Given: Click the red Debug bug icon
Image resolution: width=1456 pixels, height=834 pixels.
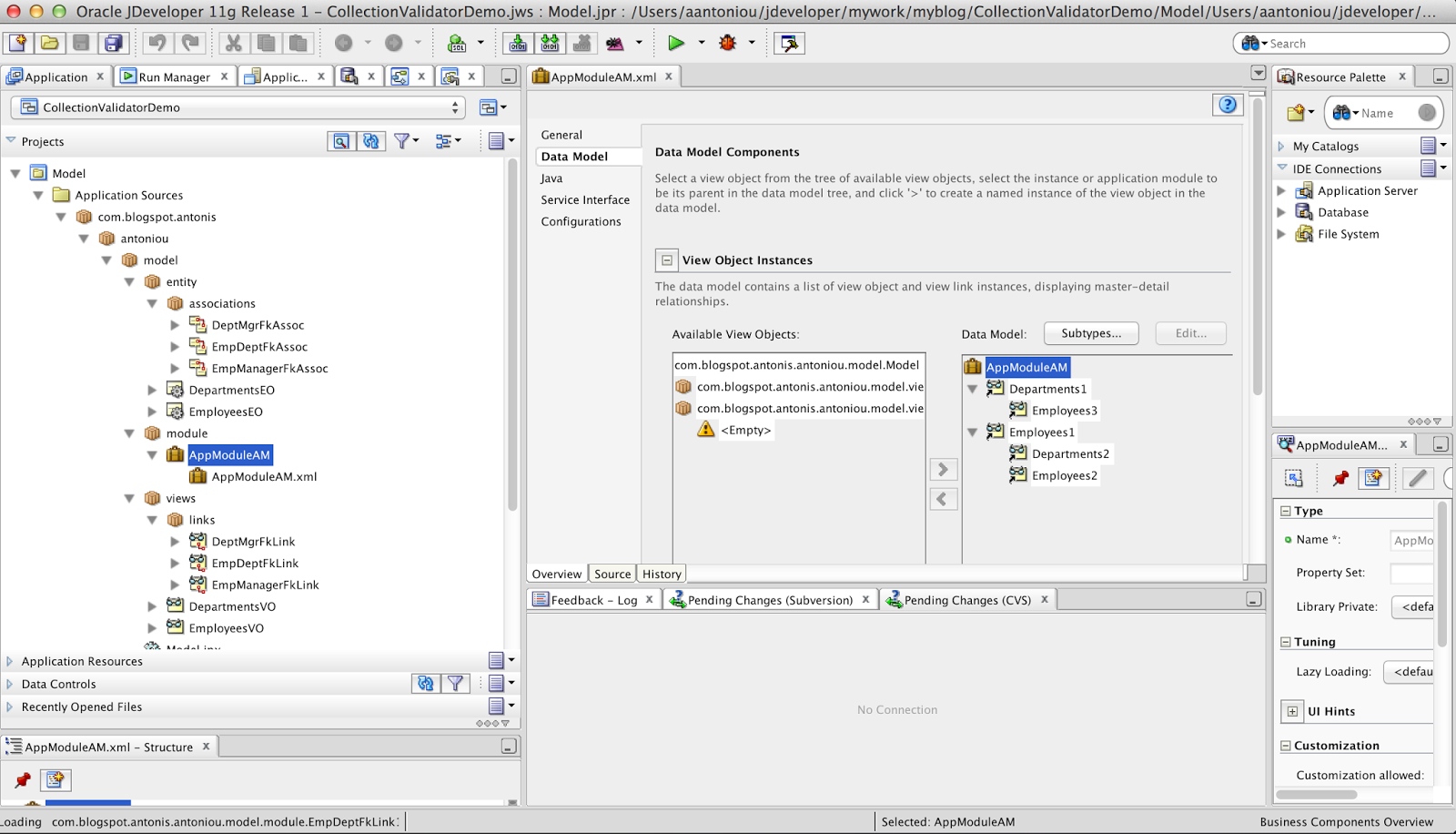Looking at the screenshot, I should pyautogui.click(x=727, y=43).
